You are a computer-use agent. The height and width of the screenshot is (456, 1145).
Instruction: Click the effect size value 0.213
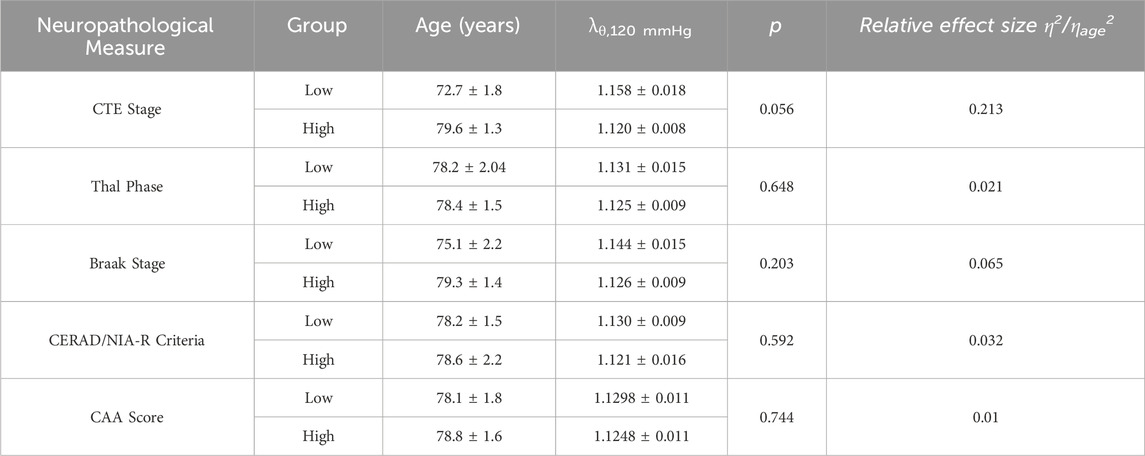click(985, 110)
